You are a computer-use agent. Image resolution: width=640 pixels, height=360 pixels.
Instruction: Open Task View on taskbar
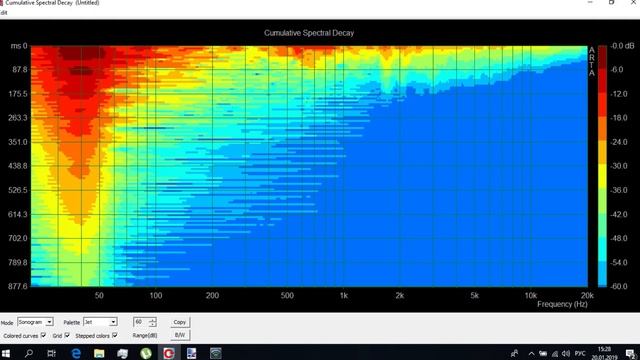51,353
